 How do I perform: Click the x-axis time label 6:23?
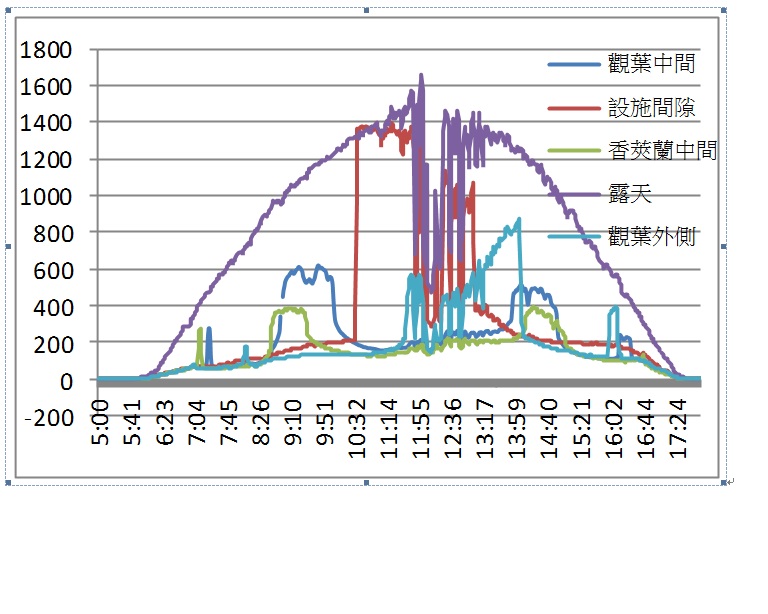pos(165,422)
